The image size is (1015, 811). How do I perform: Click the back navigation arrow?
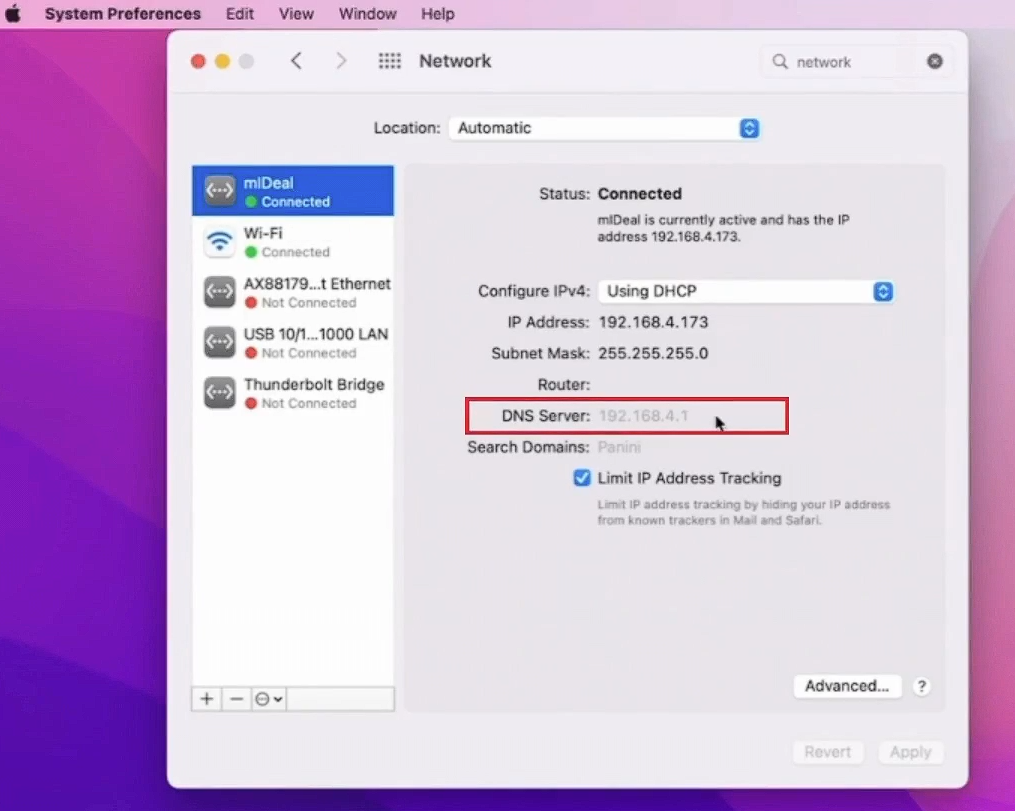[x=296, y=61]
